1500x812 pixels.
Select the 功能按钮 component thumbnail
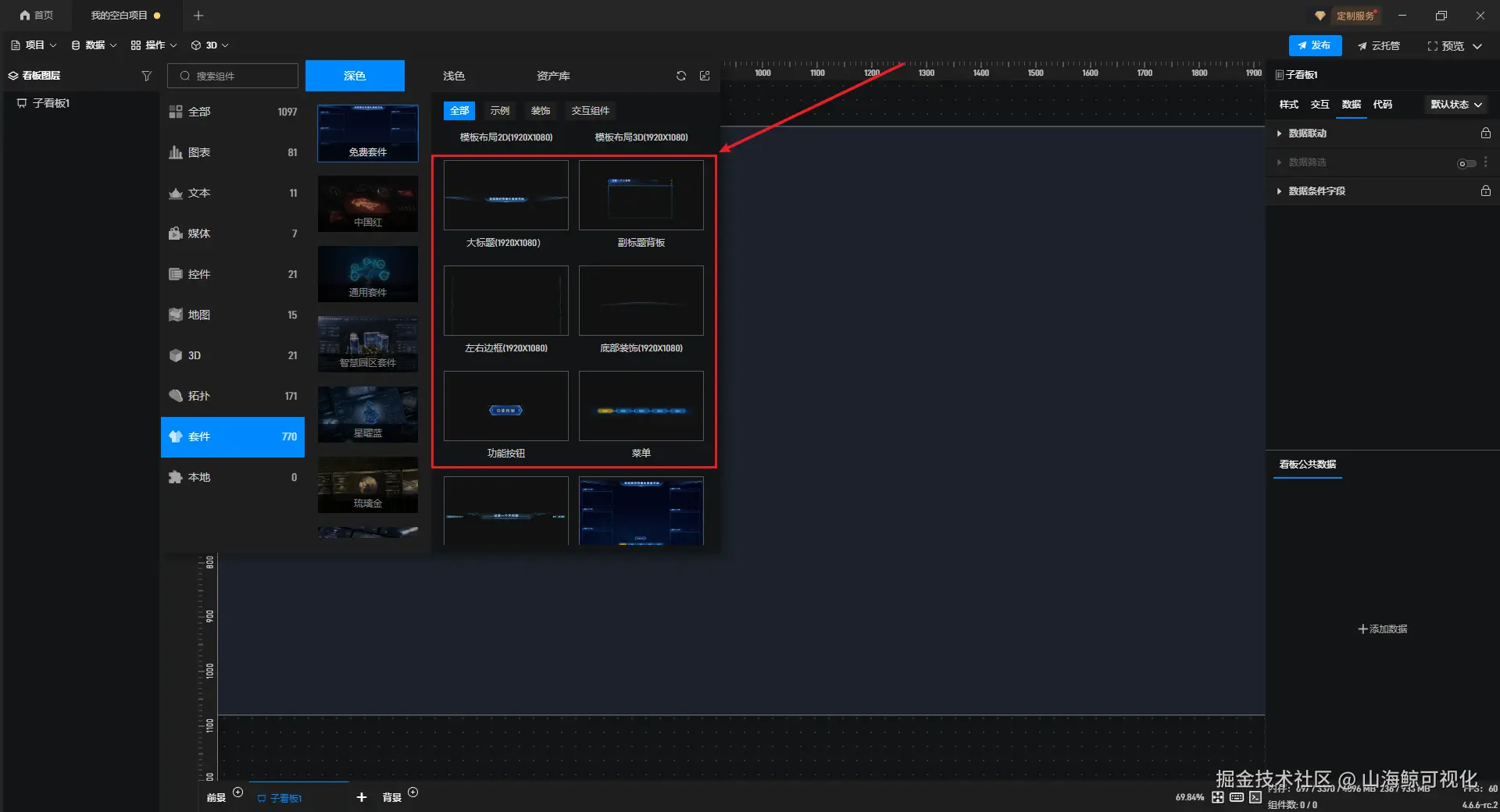click(x=506, y=406)
